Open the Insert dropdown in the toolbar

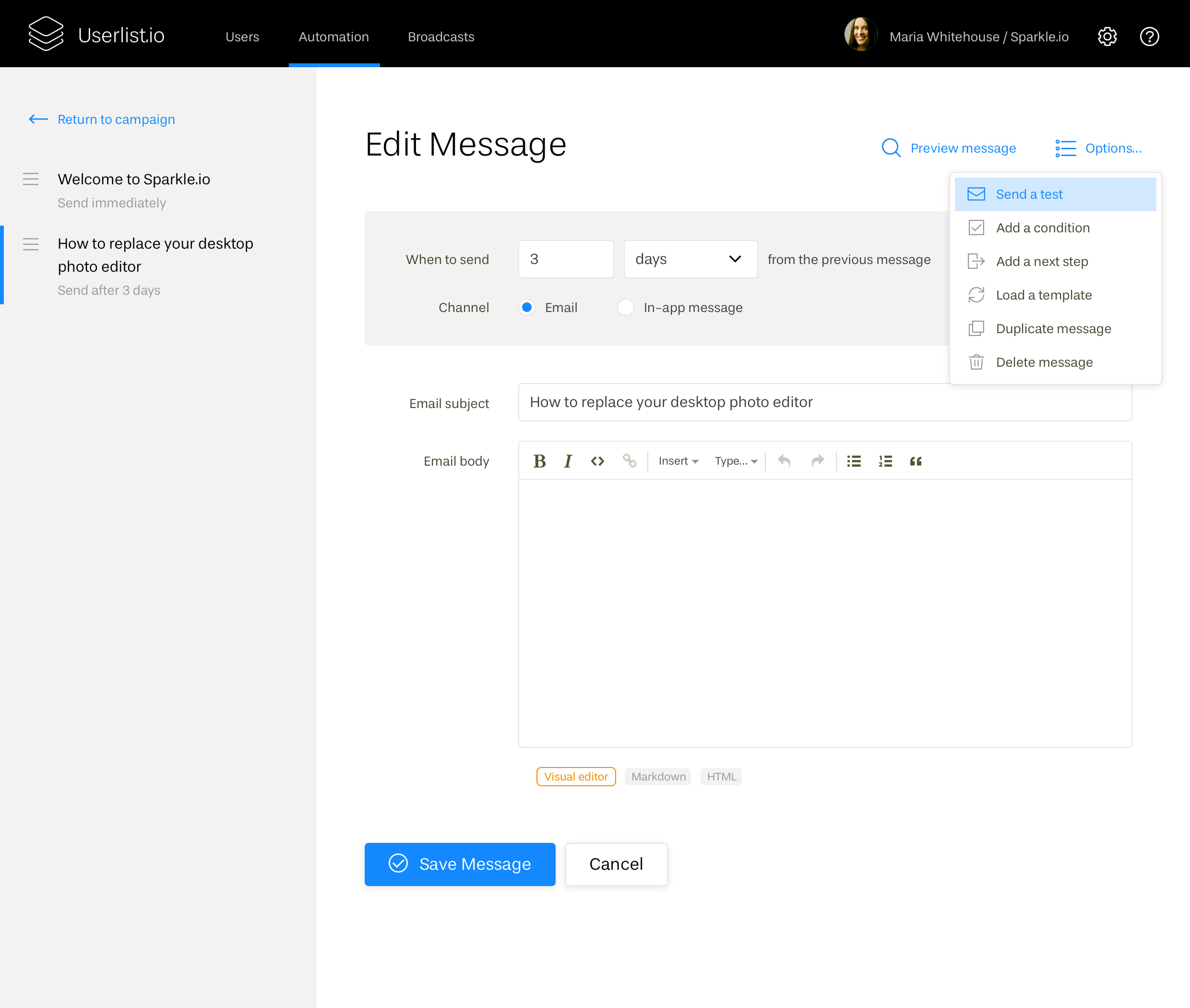678,461
